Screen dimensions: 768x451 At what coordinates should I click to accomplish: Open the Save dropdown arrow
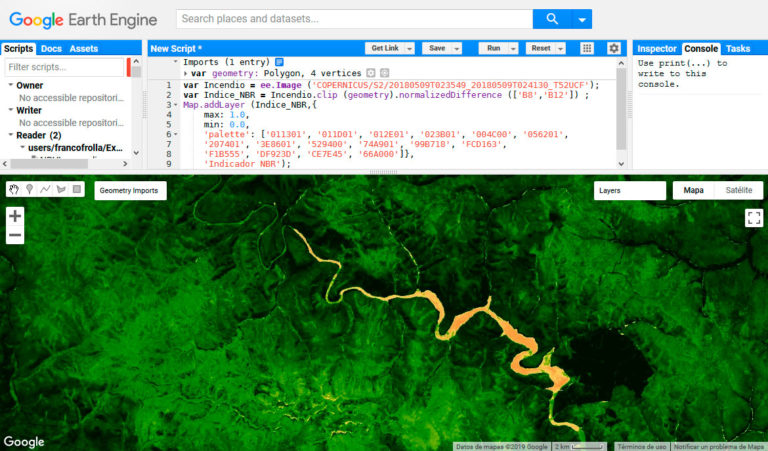456,48
